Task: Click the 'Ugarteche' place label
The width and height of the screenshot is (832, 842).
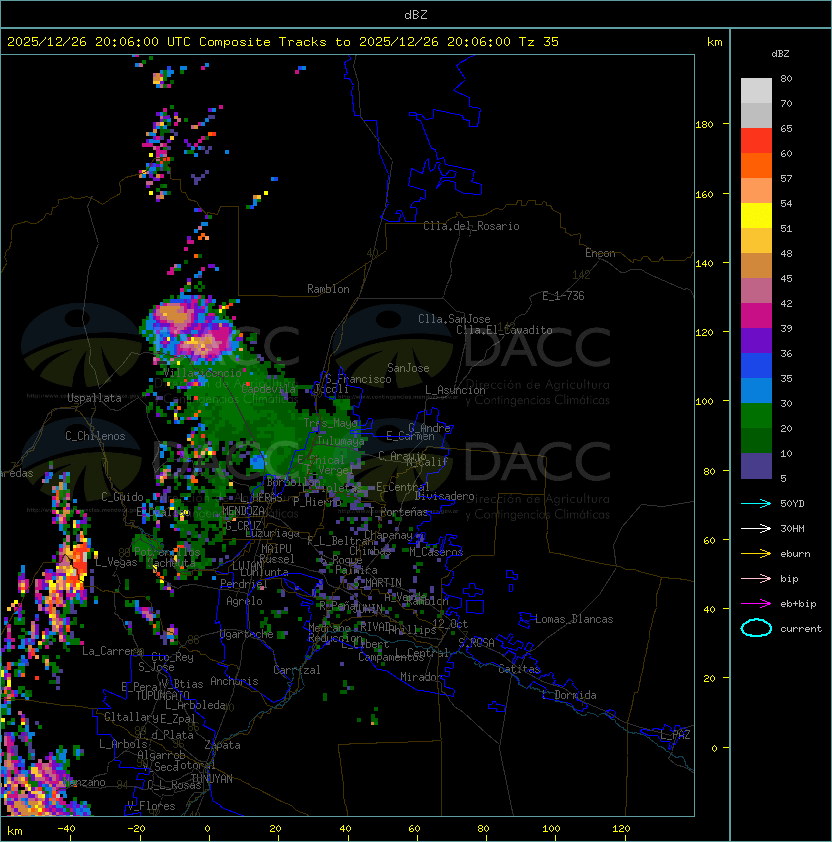Action: tap(247, 634)
